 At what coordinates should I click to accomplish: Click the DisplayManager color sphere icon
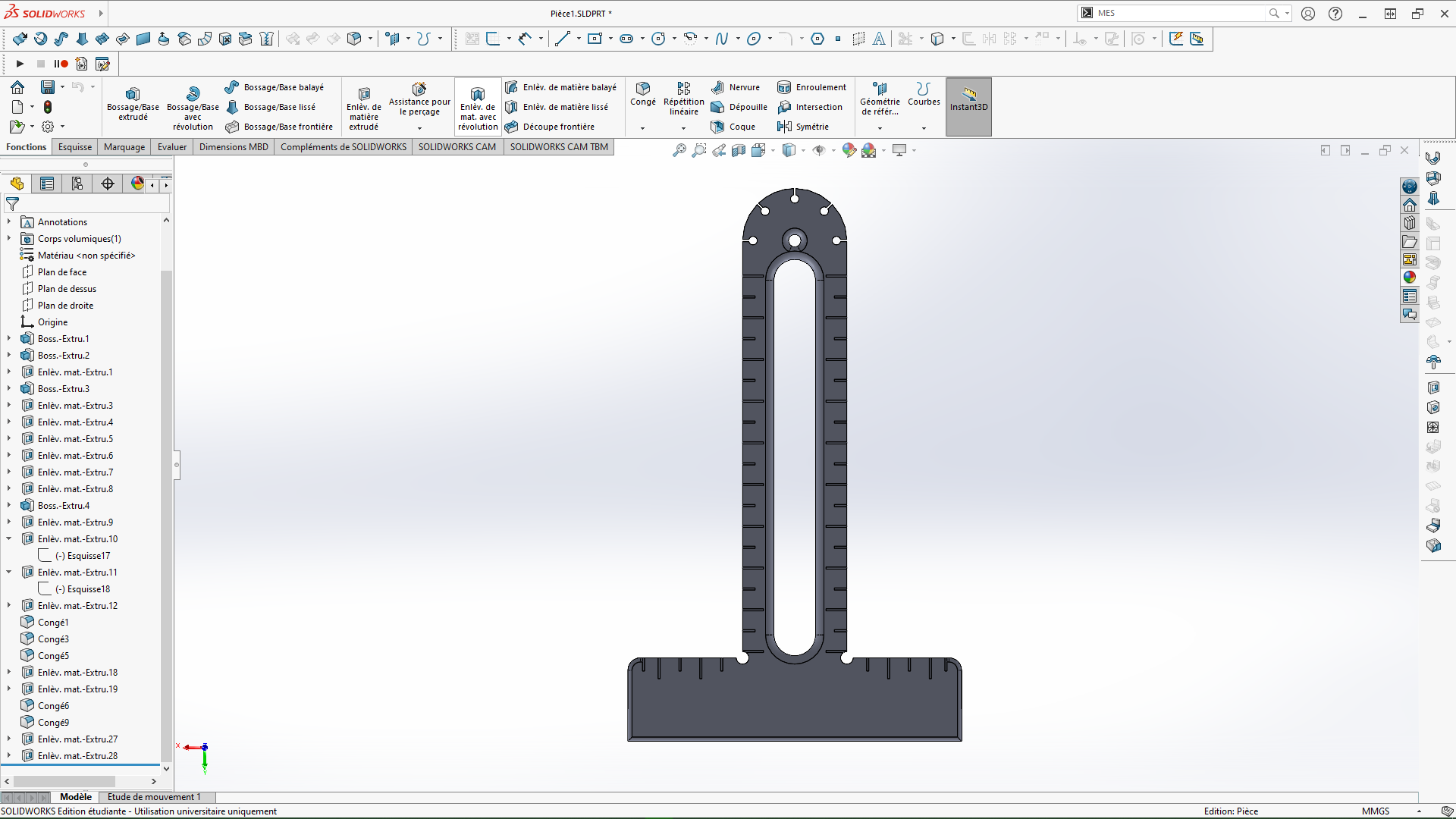coord(137,184)
